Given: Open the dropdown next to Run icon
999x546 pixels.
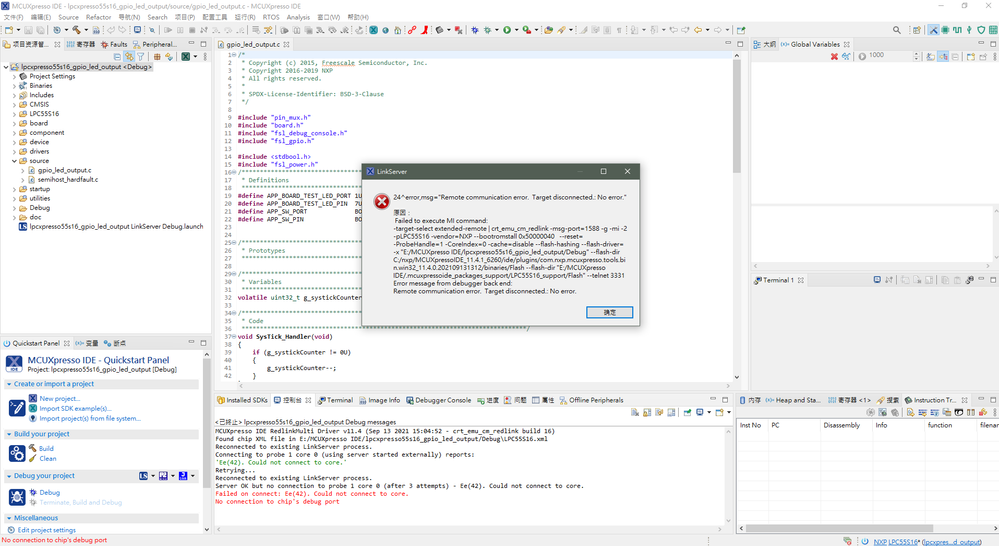Looking at the screenshot, I should [516, 30].
